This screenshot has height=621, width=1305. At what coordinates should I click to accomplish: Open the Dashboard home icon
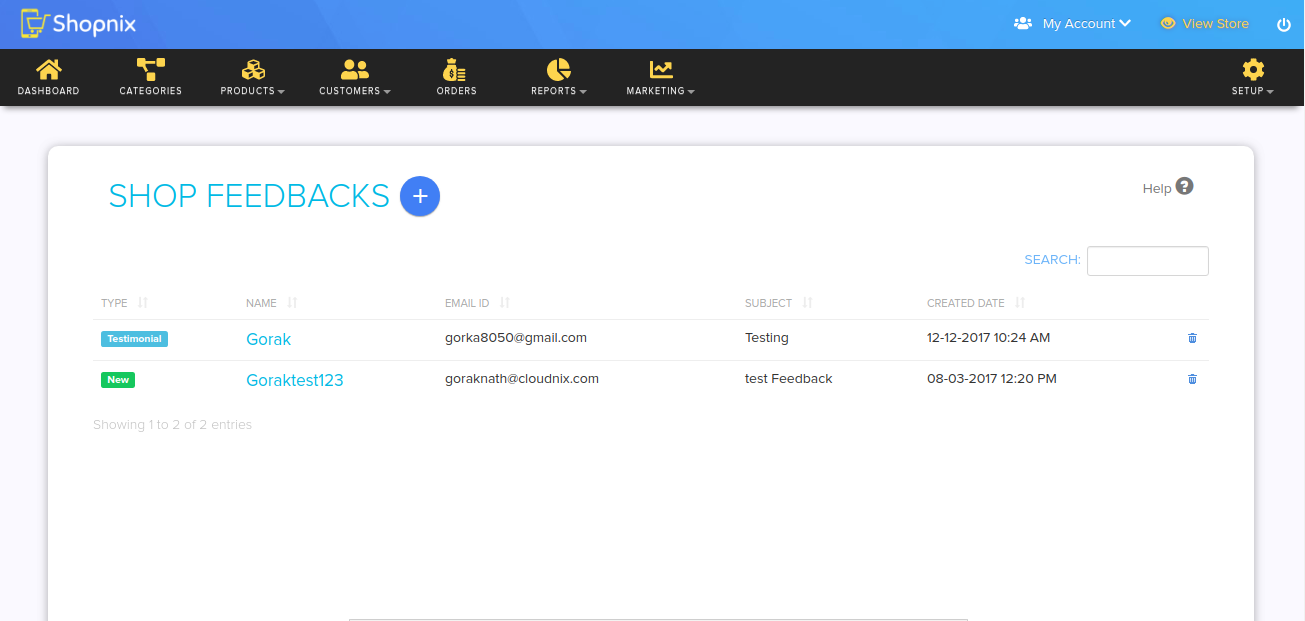pyautogui.click(x=48, y=70)
